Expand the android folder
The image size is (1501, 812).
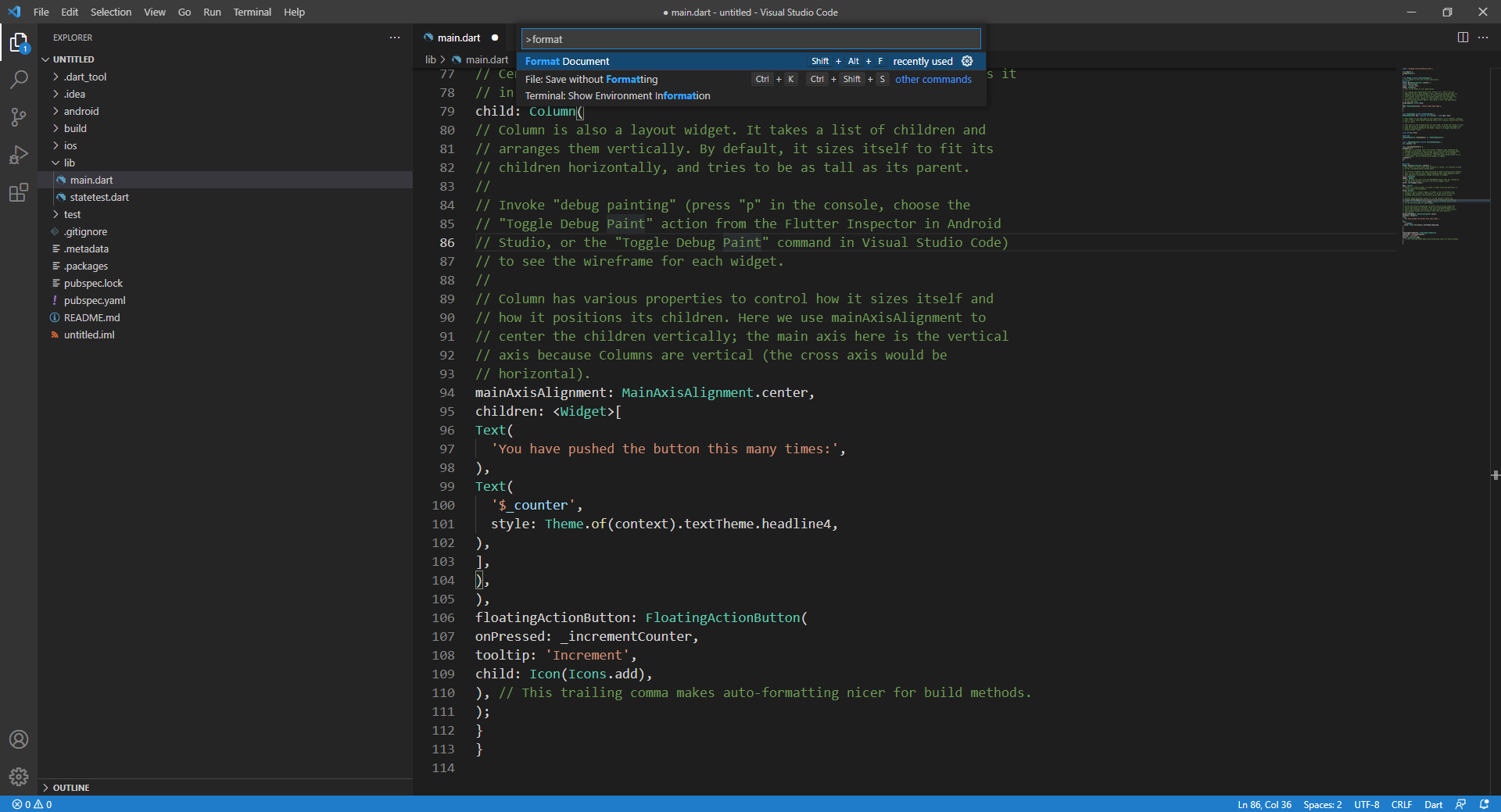[x=56, y=111]
